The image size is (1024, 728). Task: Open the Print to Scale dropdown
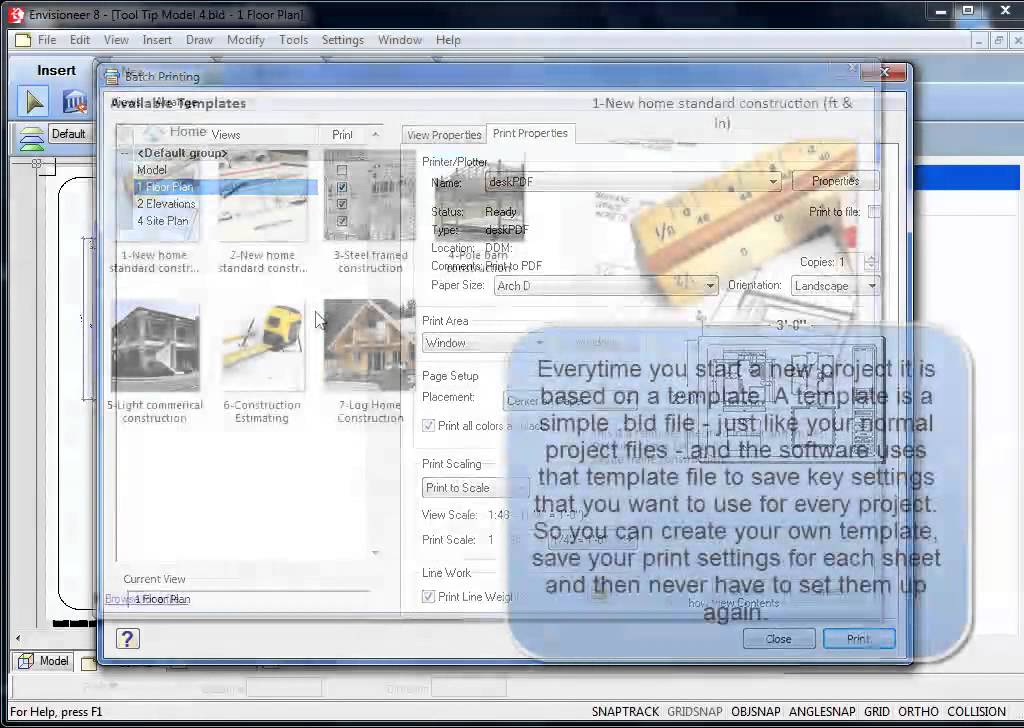[475, 488]
